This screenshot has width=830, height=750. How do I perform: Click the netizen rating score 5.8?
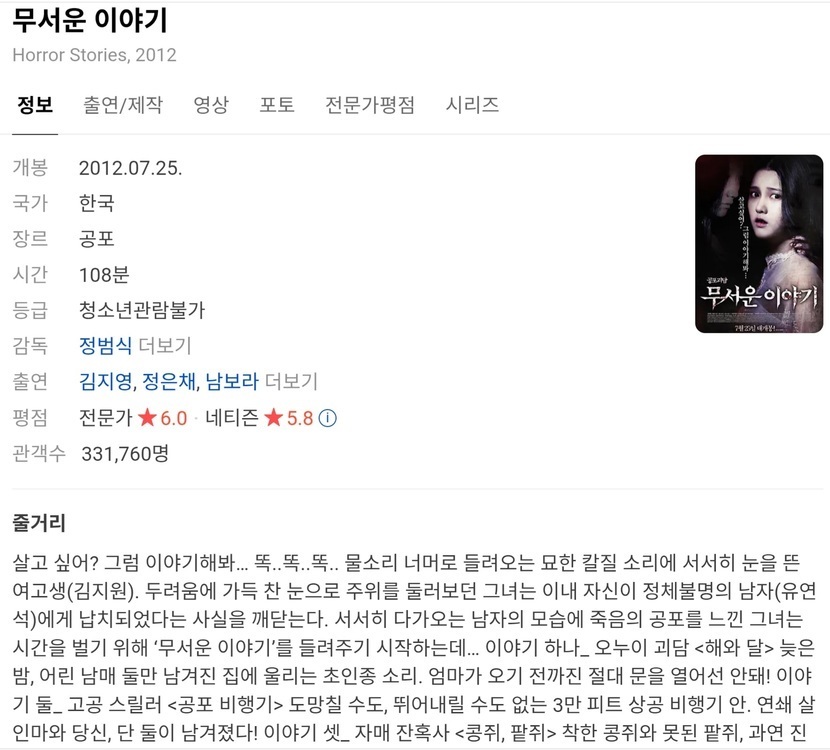300,418
